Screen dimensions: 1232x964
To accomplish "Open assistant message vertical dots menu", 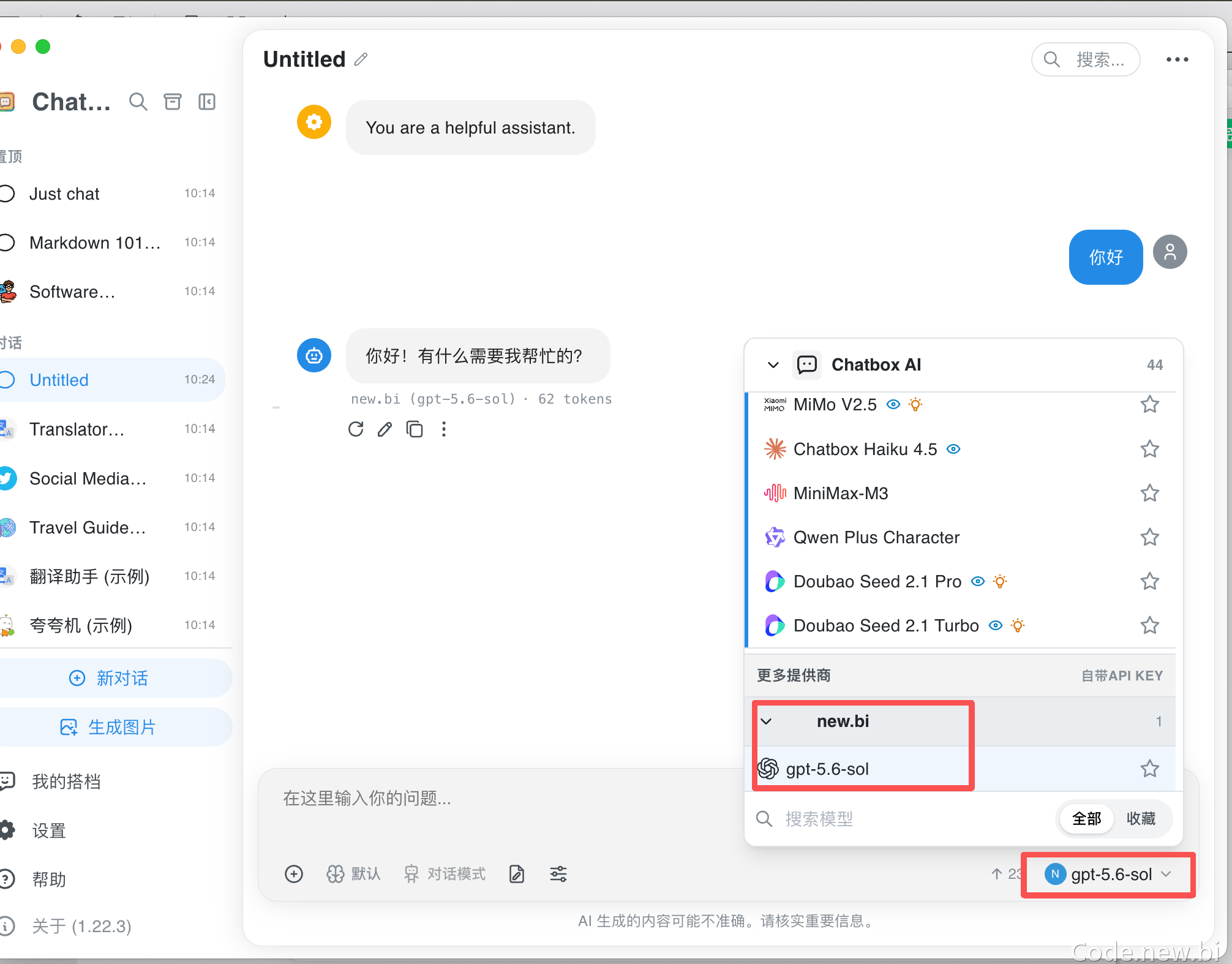I will tap(444, 429).
